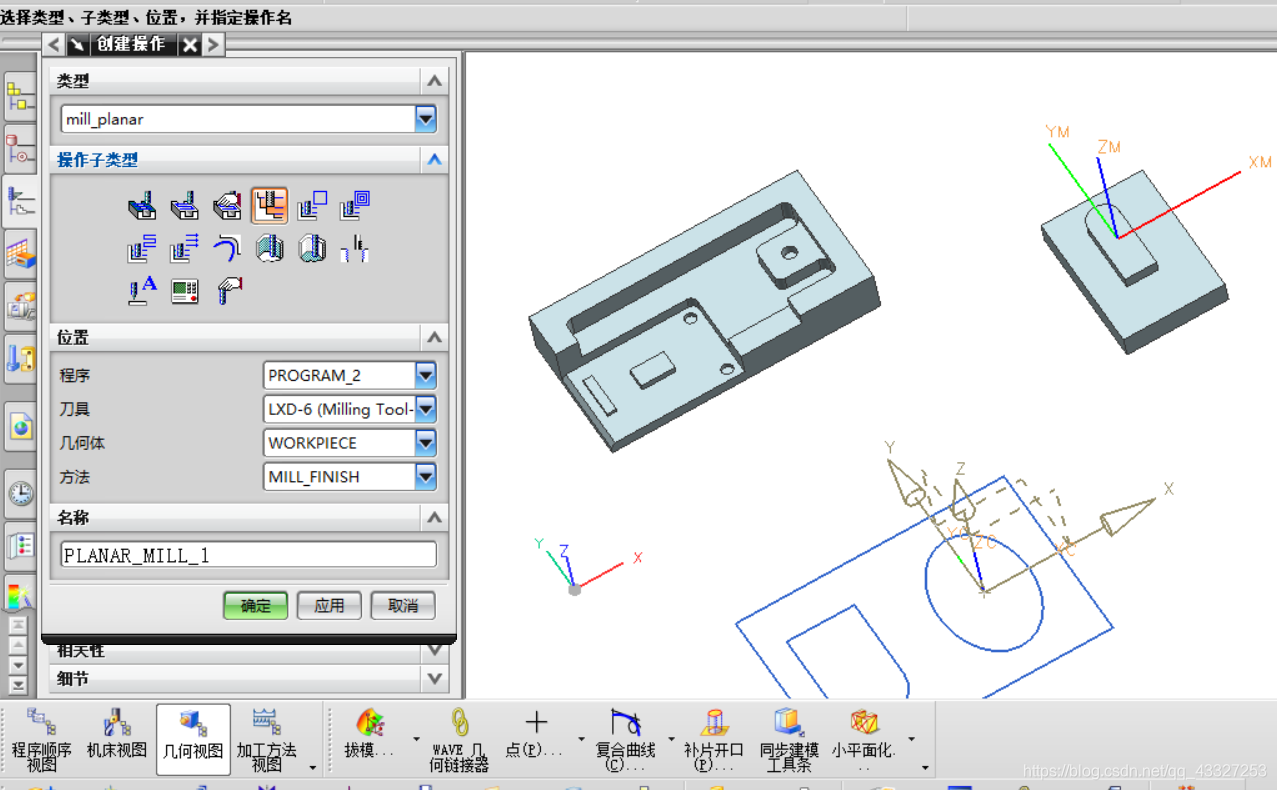Collapse the 类型 (Type) section
This screenshot has height=790, width=1277.
[x=434, y=81]
